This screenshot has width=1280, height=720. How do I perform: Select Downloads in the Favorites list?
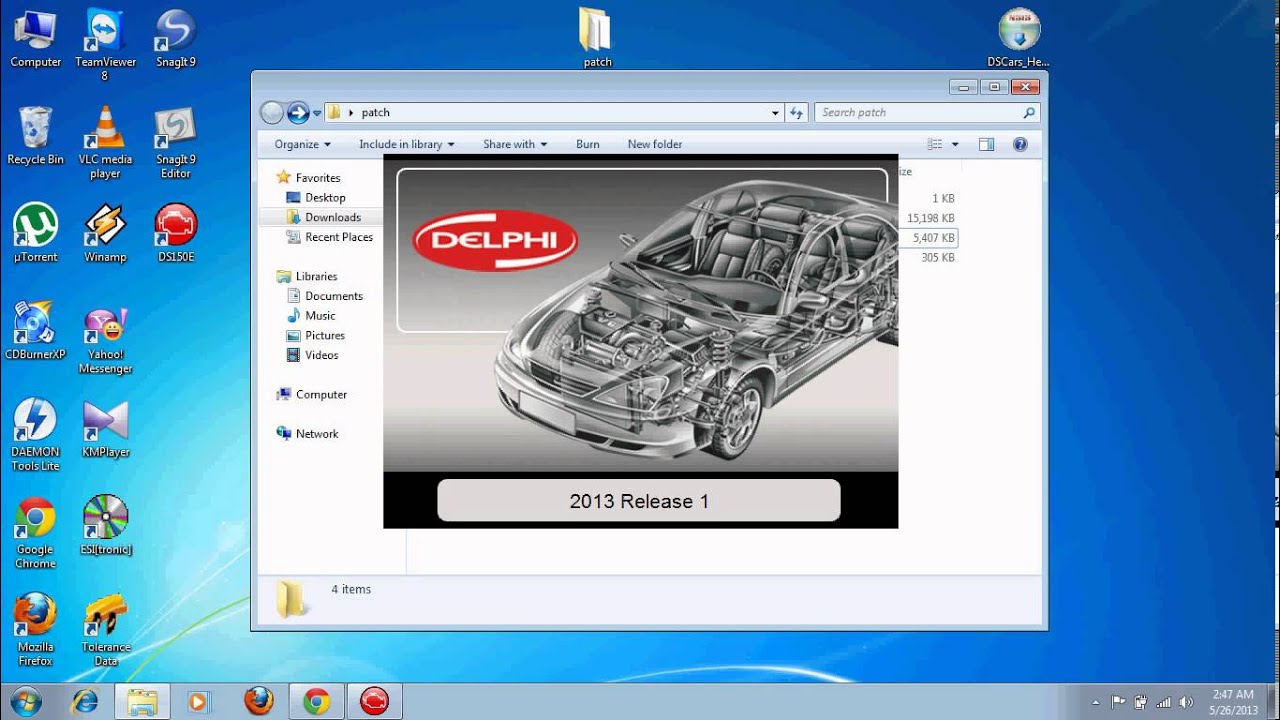click(x=332, y=217)
